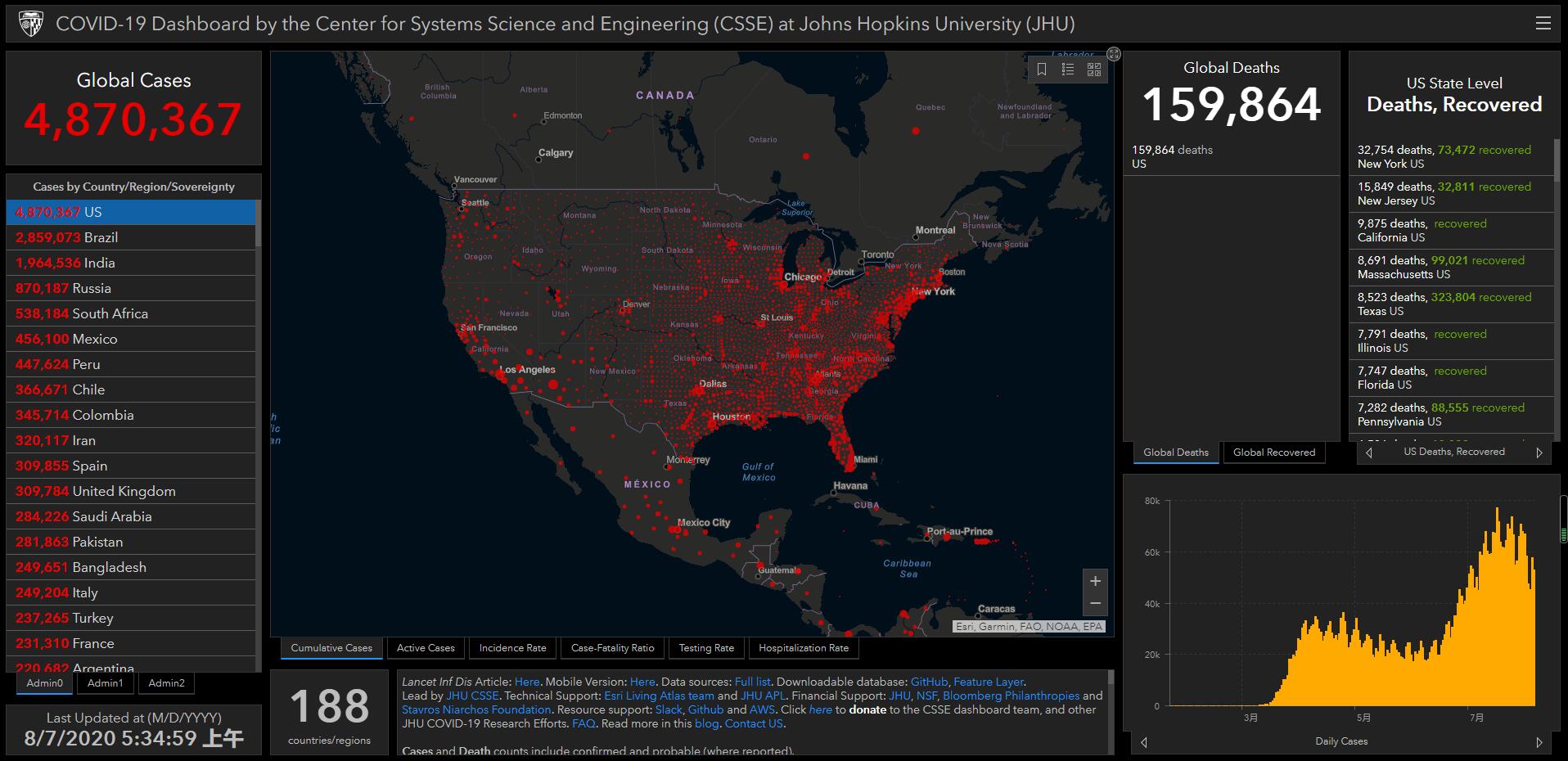Read more via the blog link
Image resolution: width=1568 pixels, height=761 pixels.
pyautogui.click(x=706, y=723)
